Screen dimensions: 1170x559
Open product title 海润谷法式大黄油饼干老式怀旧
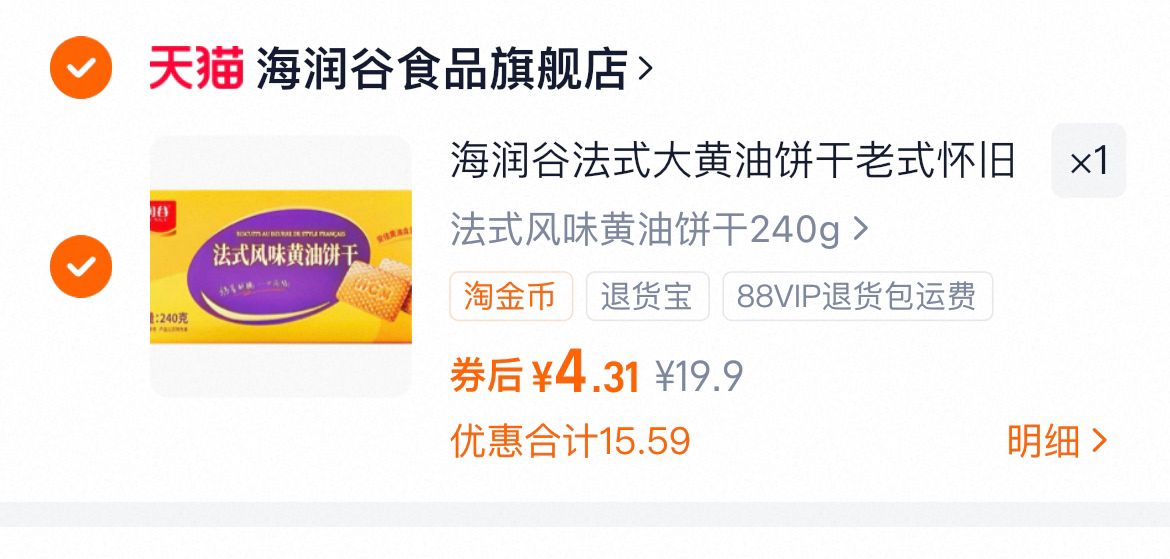click(x=733, y=161)
